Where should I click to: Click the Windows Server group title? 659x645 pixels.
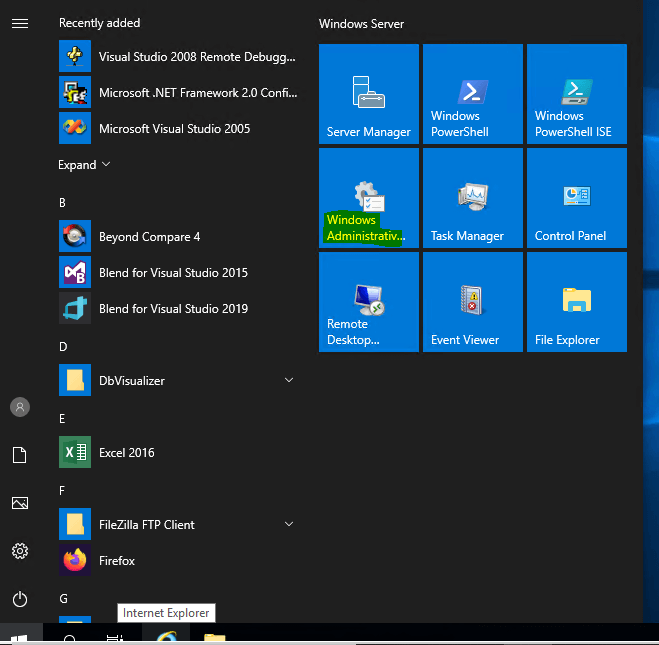tap(361, 24)
